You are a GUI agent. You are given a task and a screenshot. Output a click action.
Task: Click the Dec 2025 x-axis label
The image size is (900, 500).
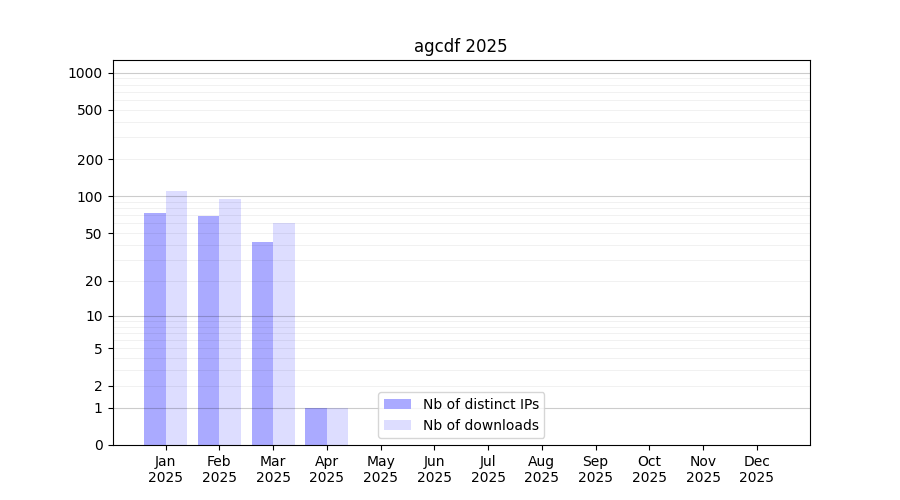(x=756, y=469)
